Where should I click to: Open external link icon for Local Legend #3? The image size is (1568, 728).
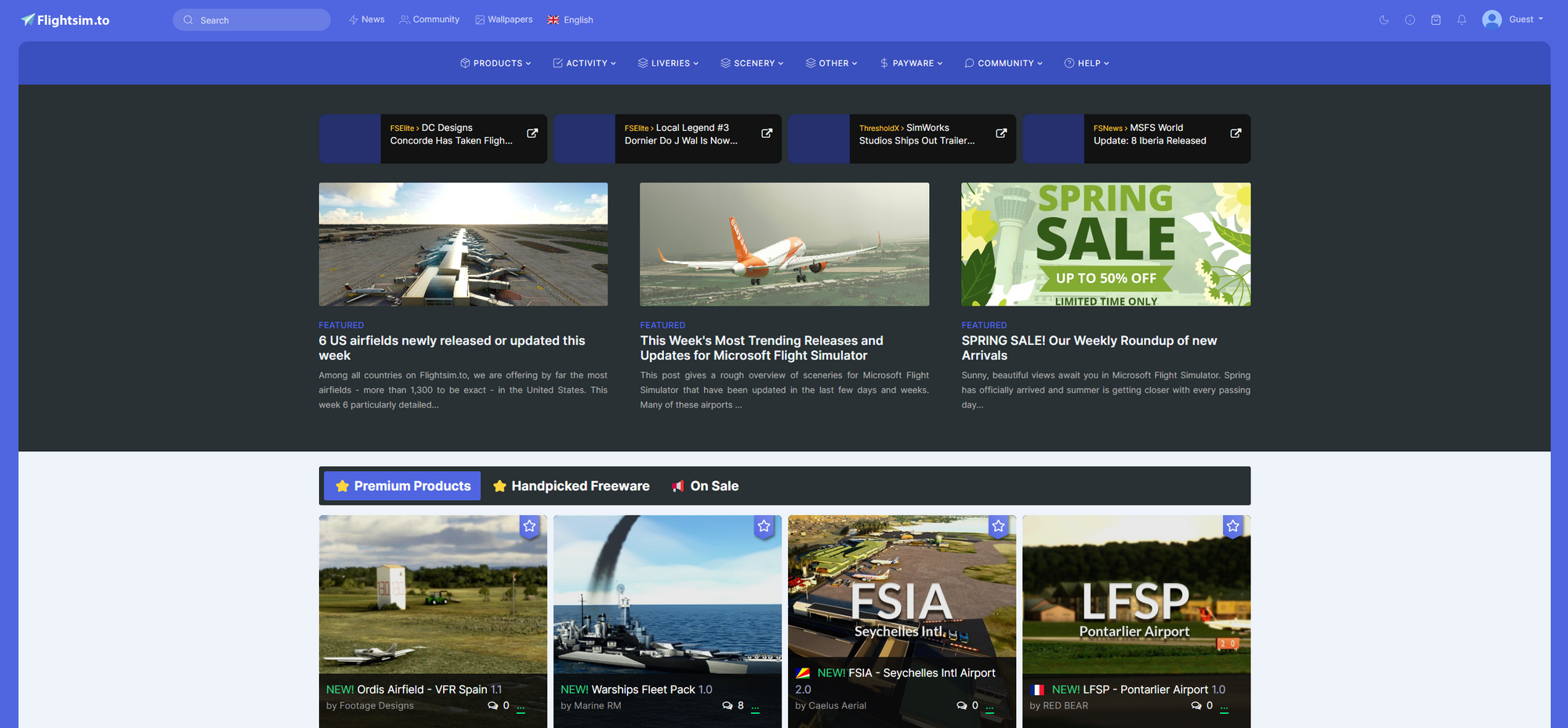click(x=767, y=133)
